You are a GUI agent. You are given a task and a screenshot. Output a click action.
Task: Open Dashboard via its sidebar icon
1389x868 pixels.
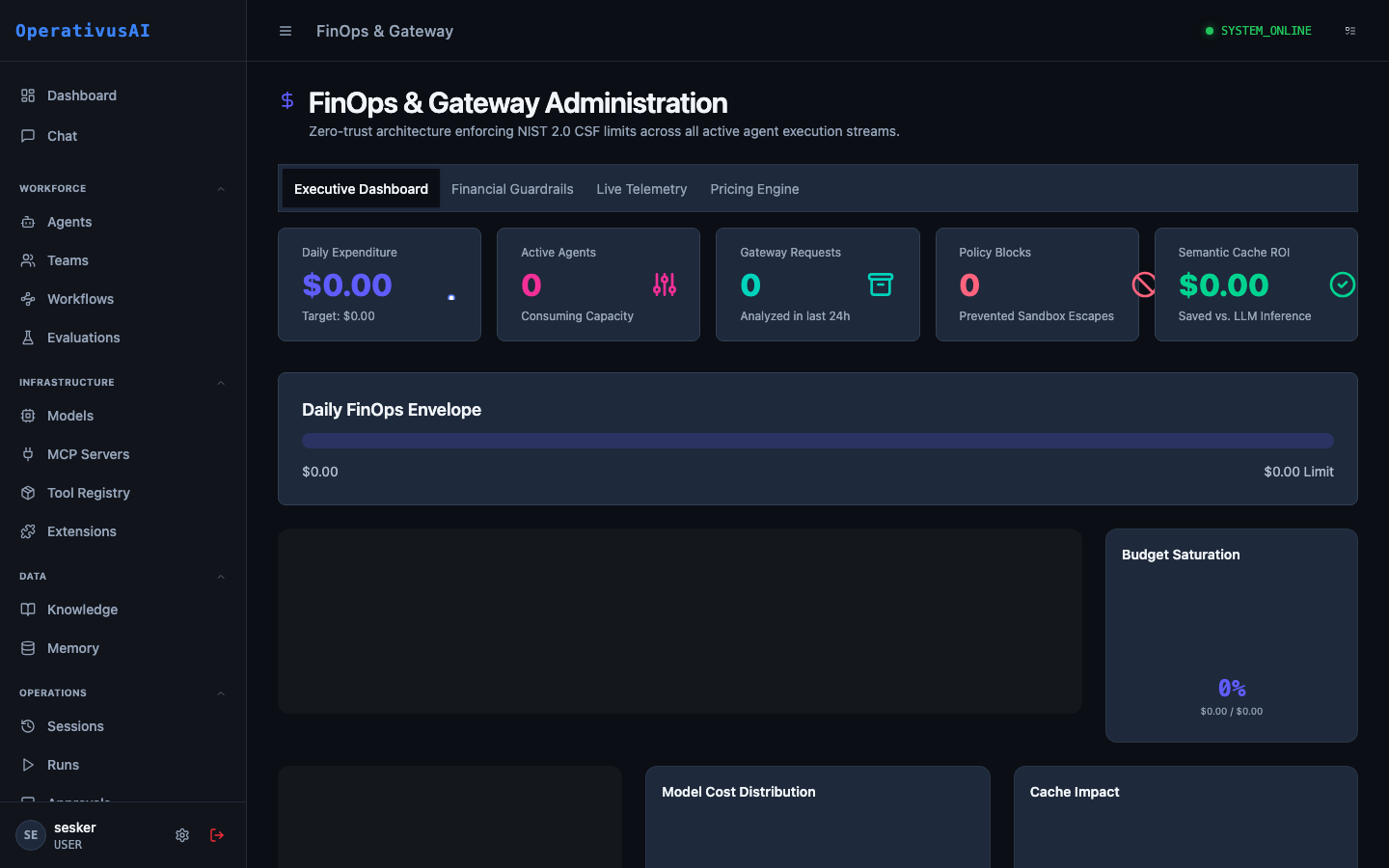[x=28, y=95]
